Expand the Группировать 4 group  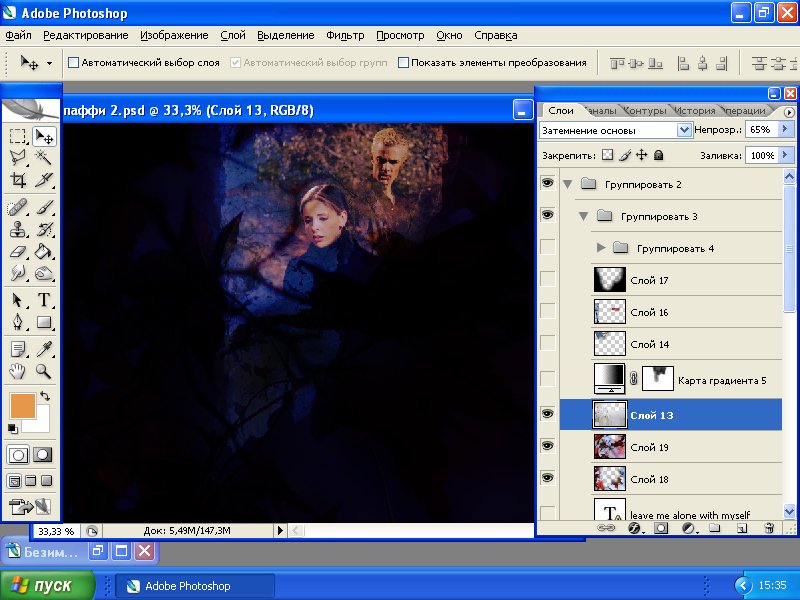(x=600, y=248)
